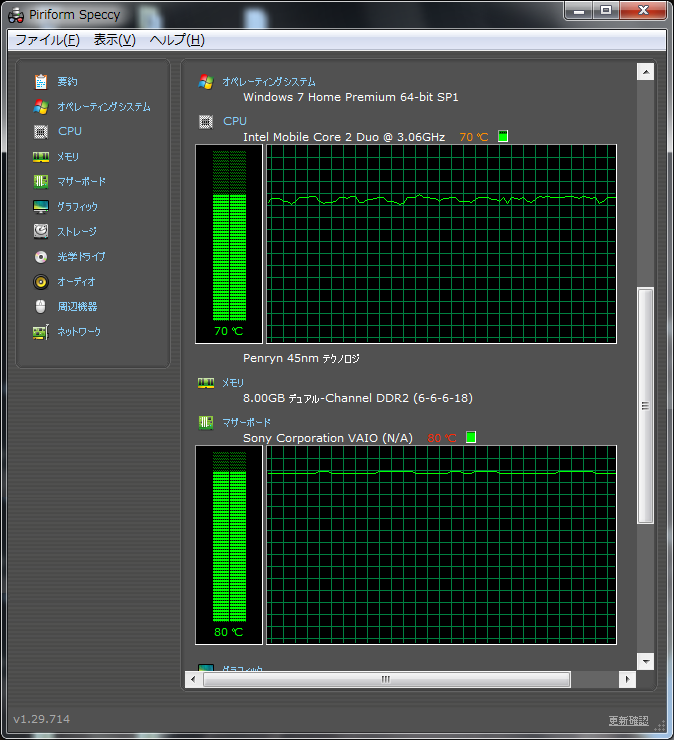This screenshot has width=674, height=742.
Task: Click the ネットワーク card icon
Action: tap(41, 332)
